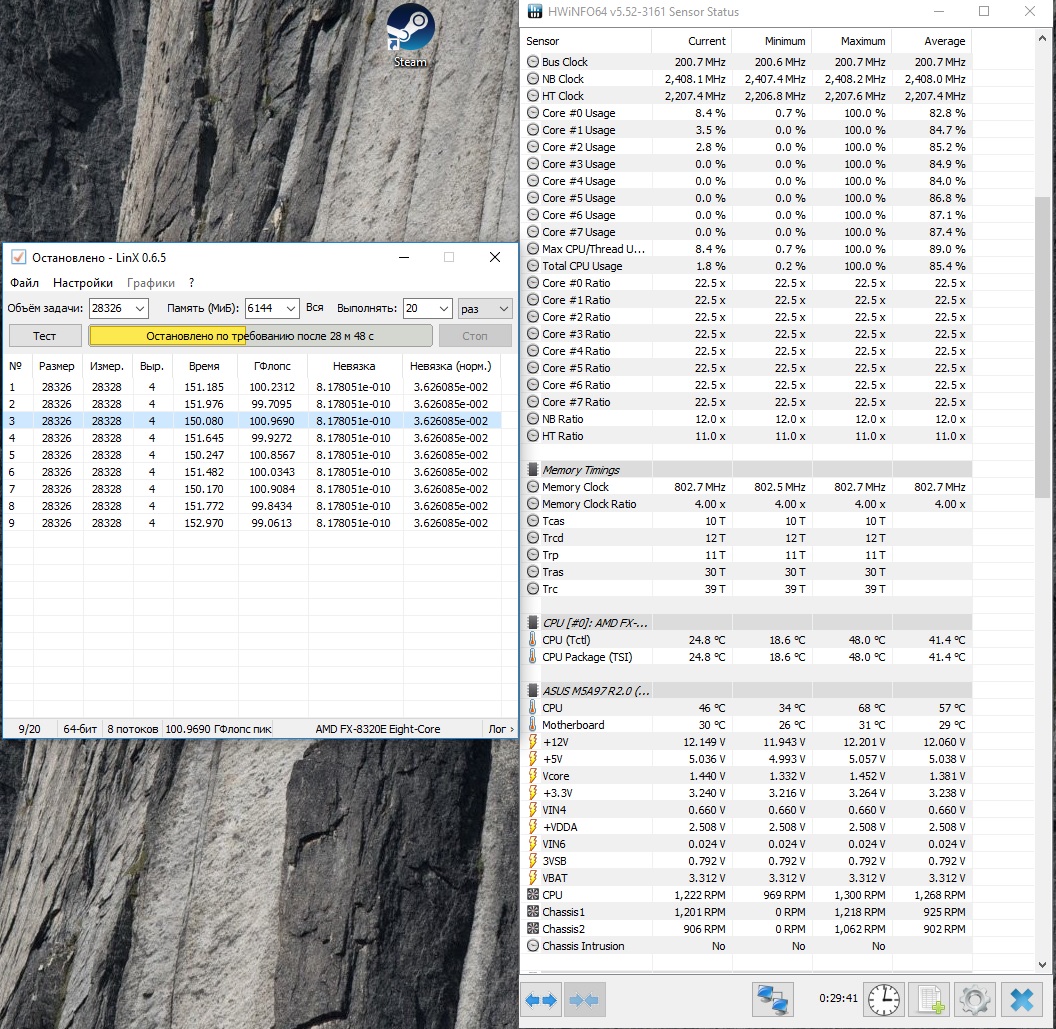Open HWiNFO sensor settings gear

975,999
